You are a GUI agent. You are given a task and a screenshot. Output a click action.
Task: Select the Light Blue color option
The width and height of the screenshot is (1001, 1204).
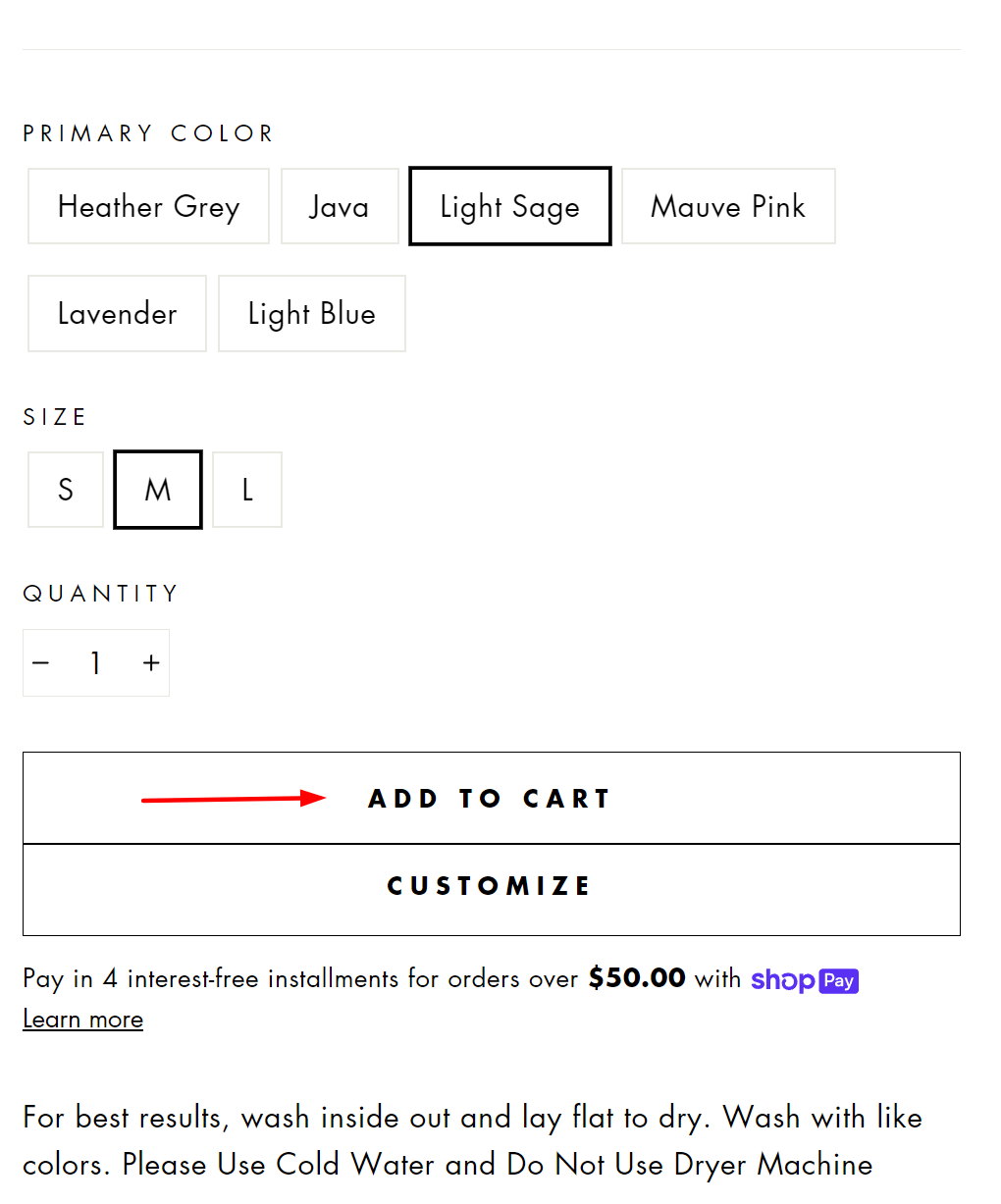(312, 313)
